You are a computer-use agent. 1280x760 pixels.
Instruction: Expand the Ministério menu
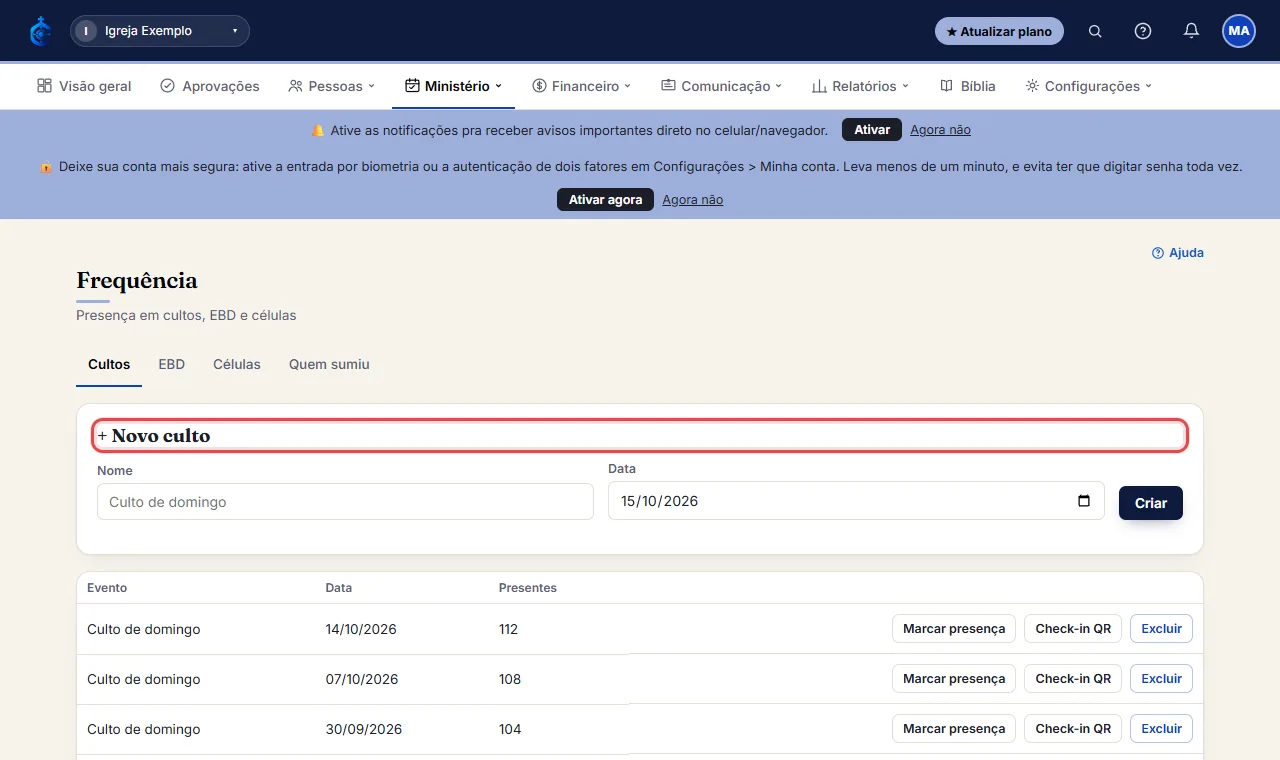tap(453, 86)
